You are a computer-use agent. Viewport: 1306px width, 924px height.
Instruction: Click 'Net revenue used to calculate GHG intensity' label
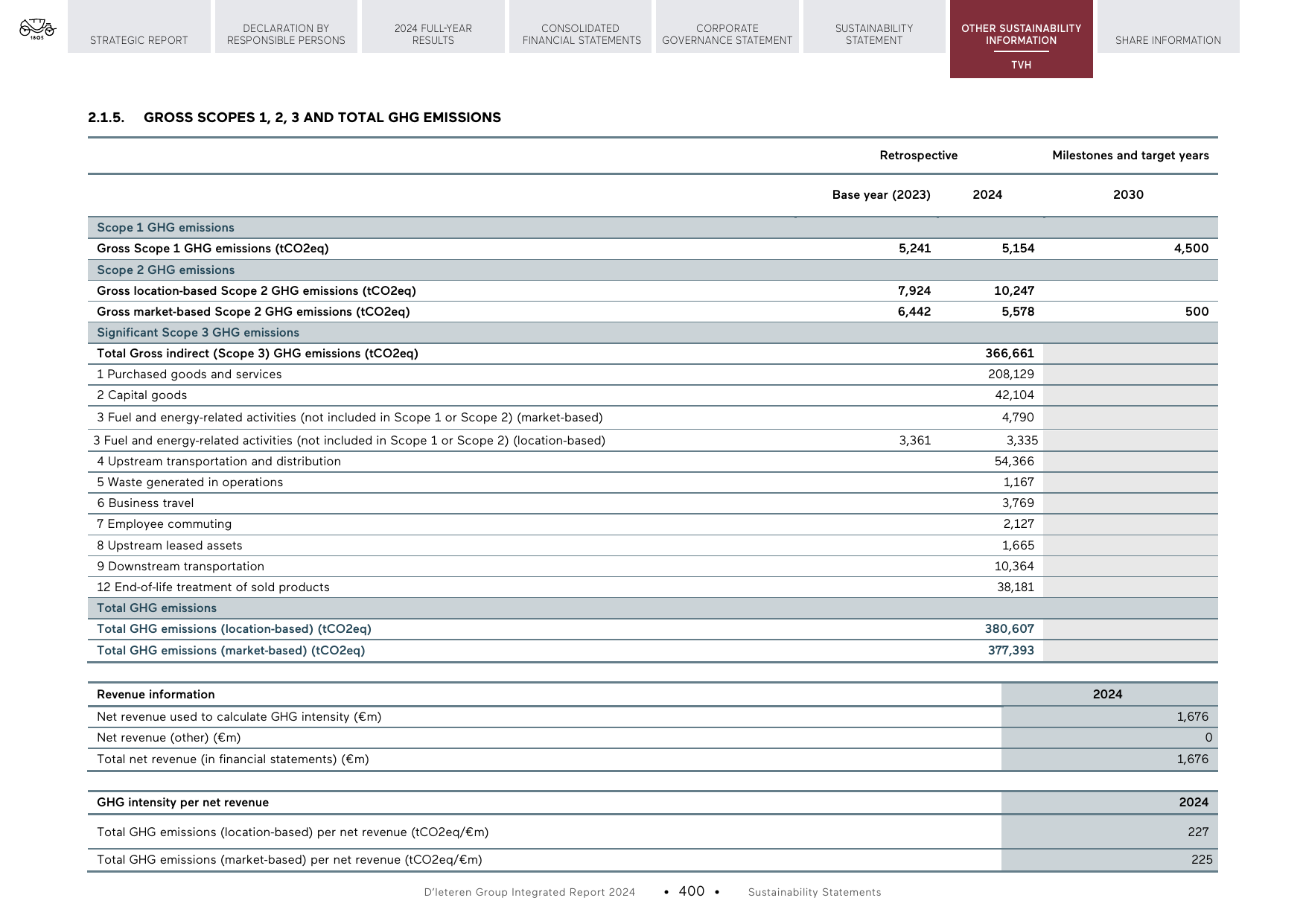[239, 717]
